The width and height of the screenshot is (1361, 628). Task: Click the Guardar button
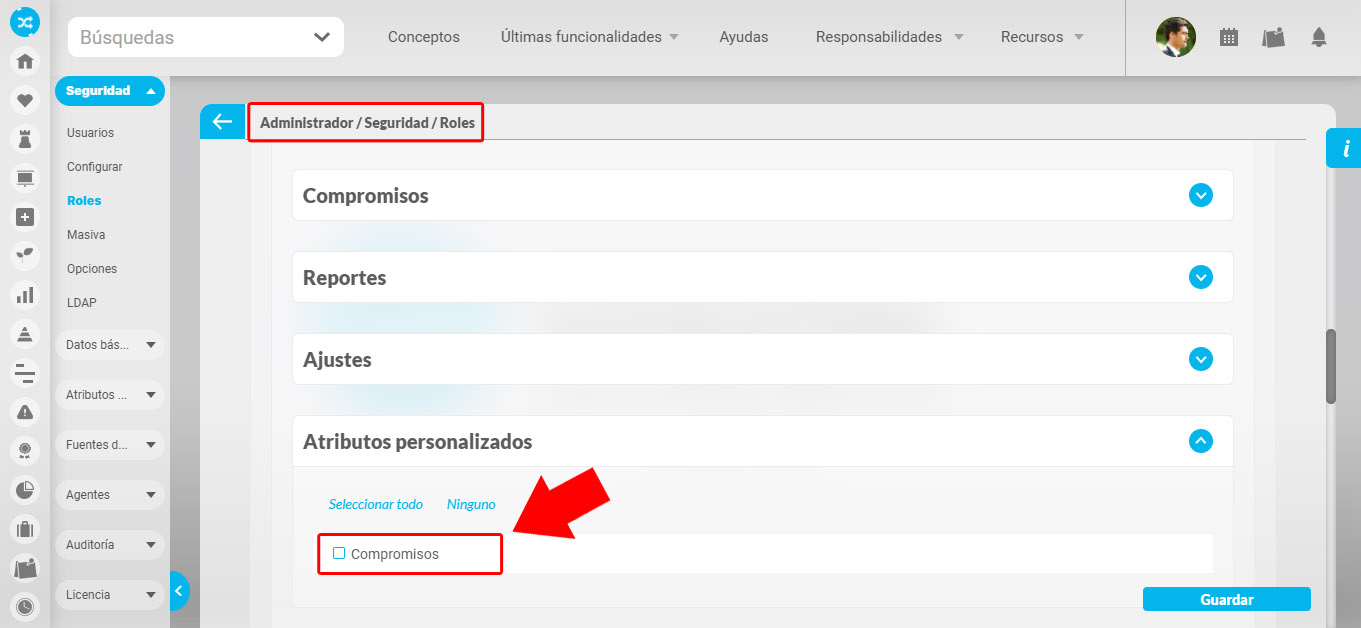pyautogui.click(x=1226, y=599)
